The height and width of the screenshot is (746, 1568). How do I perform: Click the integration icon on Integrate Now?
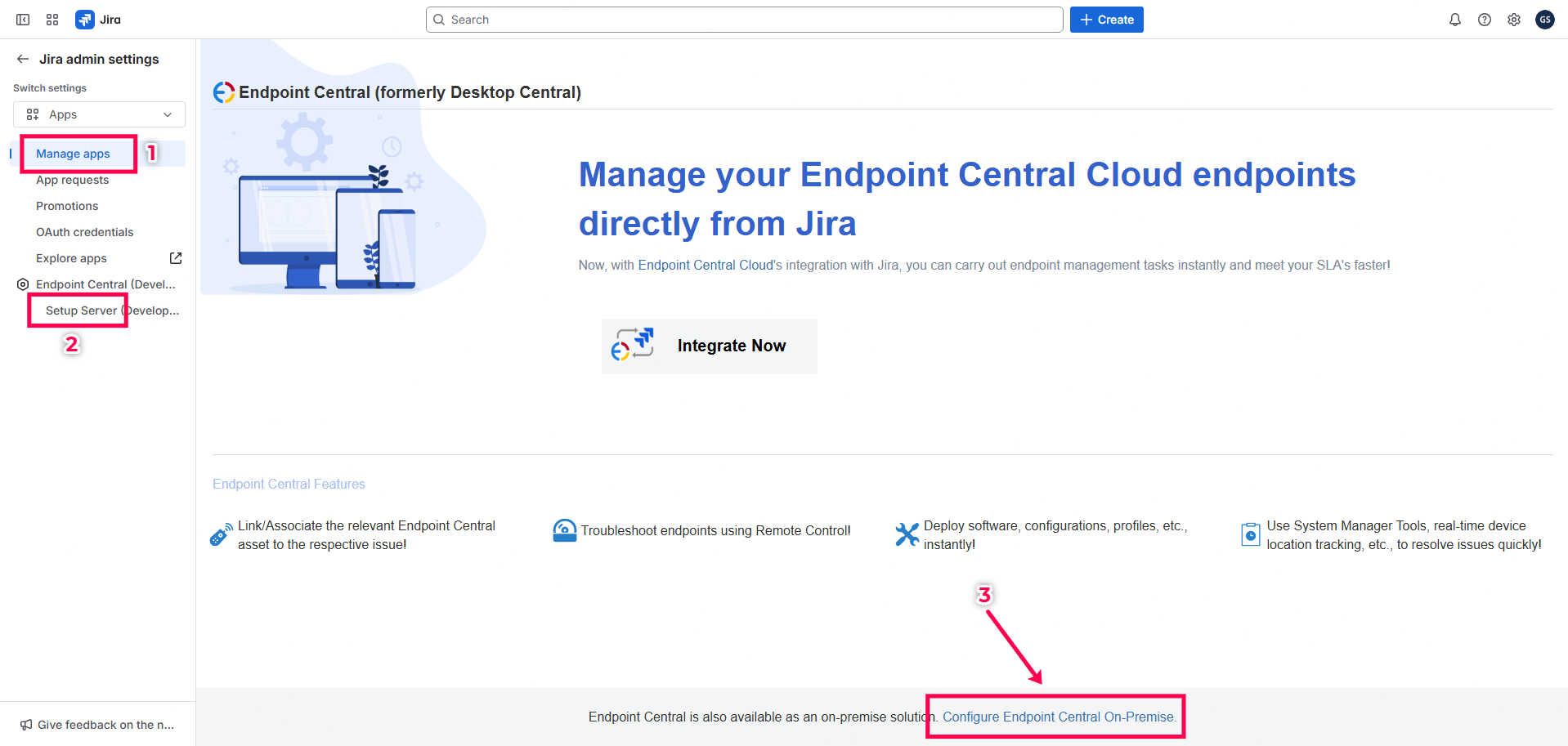point(633,345)
